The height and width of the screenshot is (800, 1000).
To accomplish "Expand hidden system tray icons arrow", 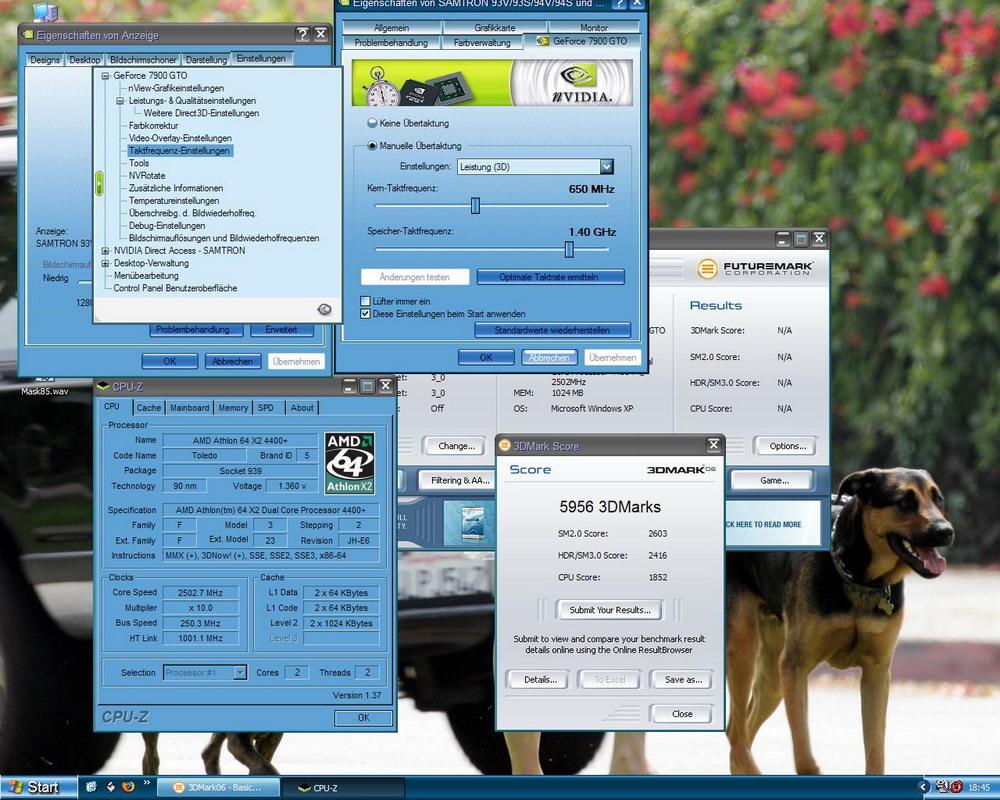I will pyautogui.click(x=924, y=787).
